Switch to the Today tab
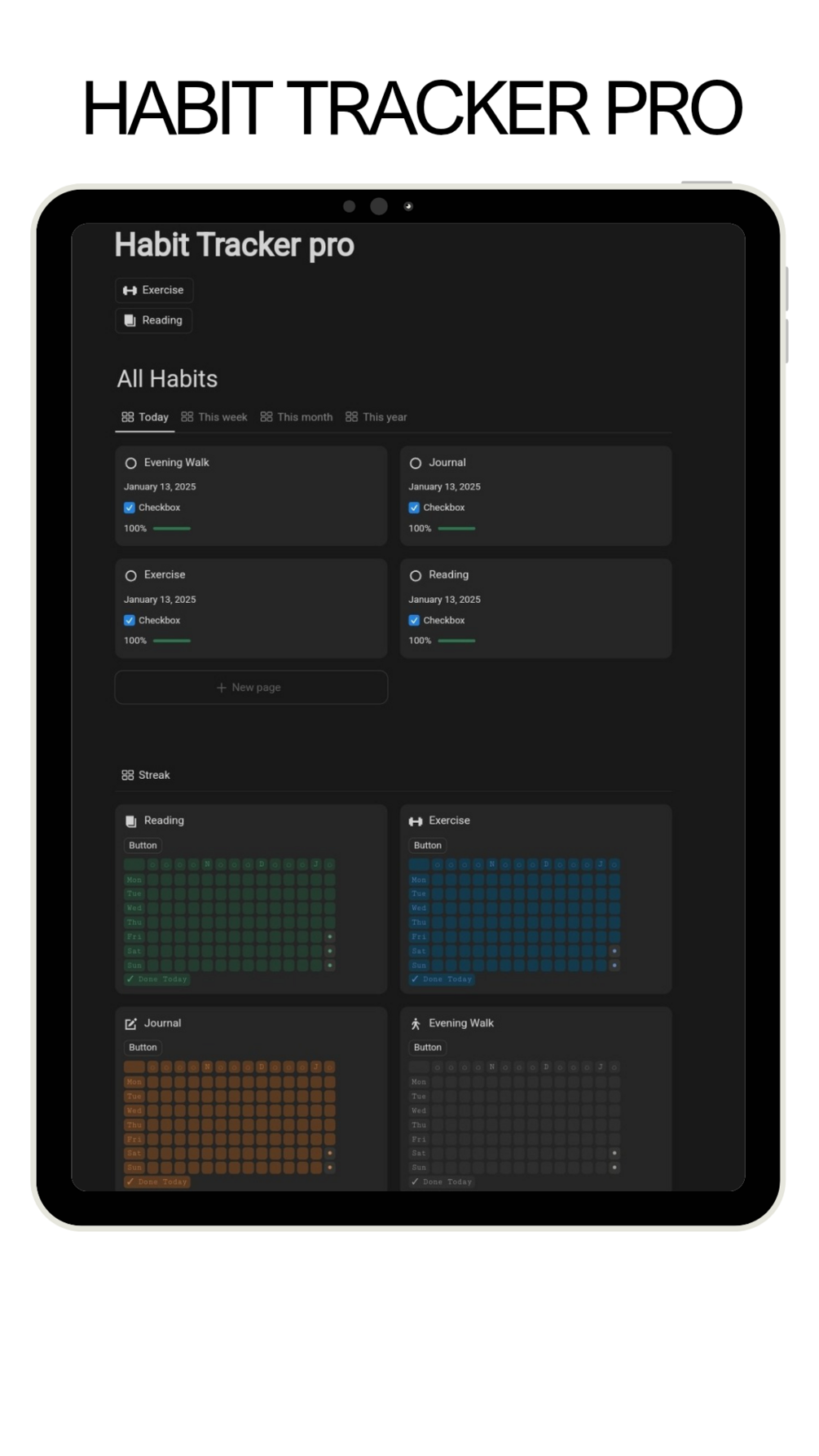This screenshot has width=819, height=1456. 145,417
